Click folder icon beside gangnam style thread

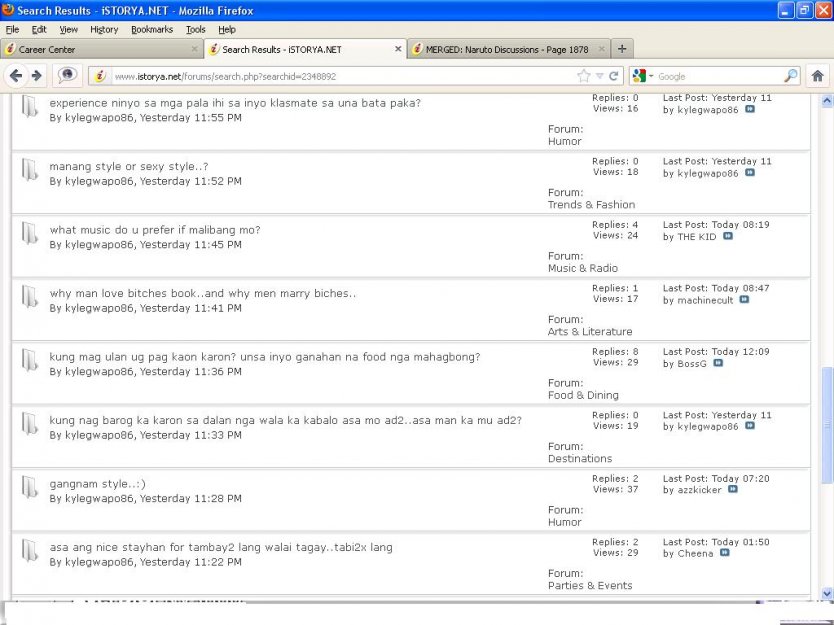coord(31,488)
